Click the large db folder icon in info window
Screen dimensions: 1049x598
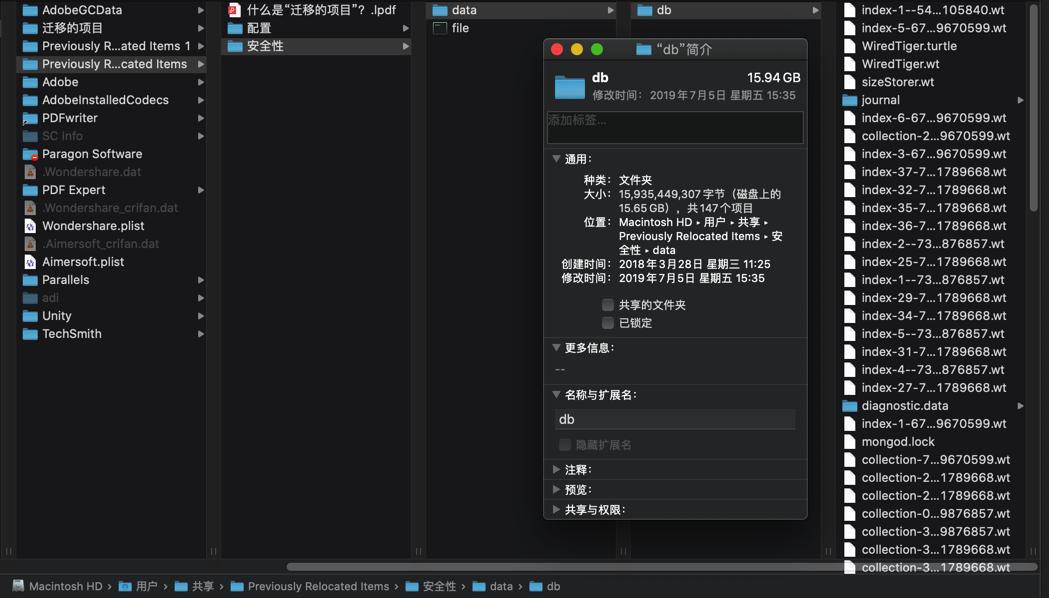tap(570, 87)
